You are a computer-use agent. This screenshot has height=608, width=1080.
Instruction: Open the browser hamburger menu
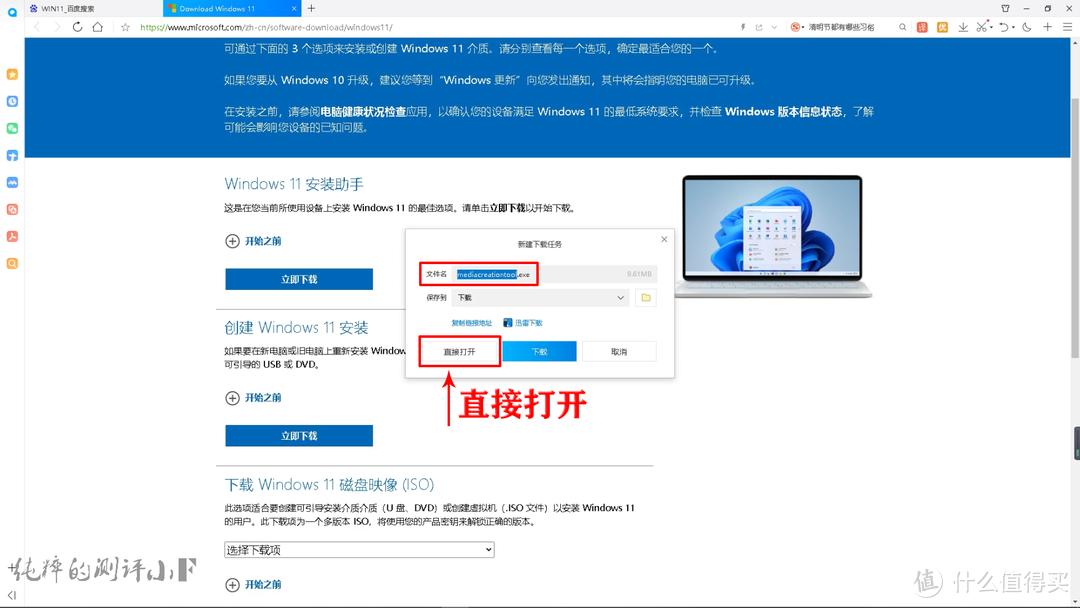(1067, 27)
